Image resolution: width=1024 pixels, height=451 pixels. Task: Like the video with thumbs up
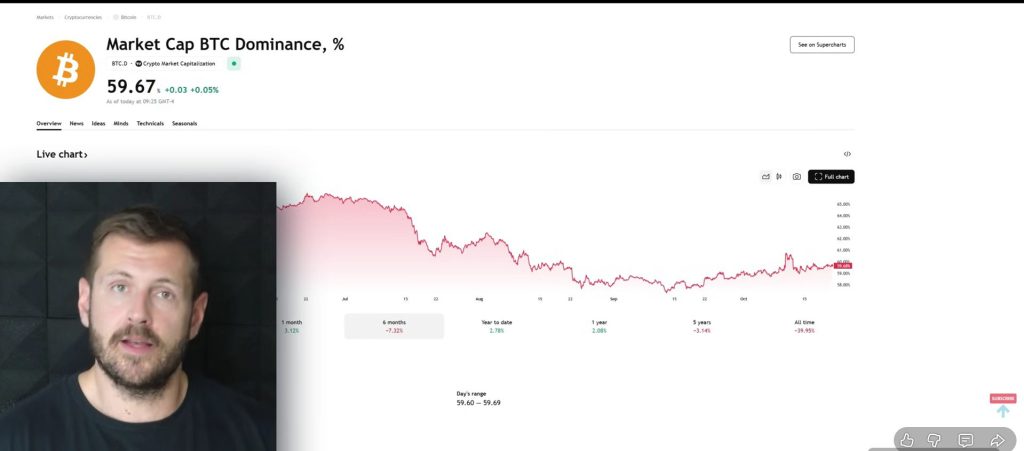pyautogui.click(x=907, y=440)
